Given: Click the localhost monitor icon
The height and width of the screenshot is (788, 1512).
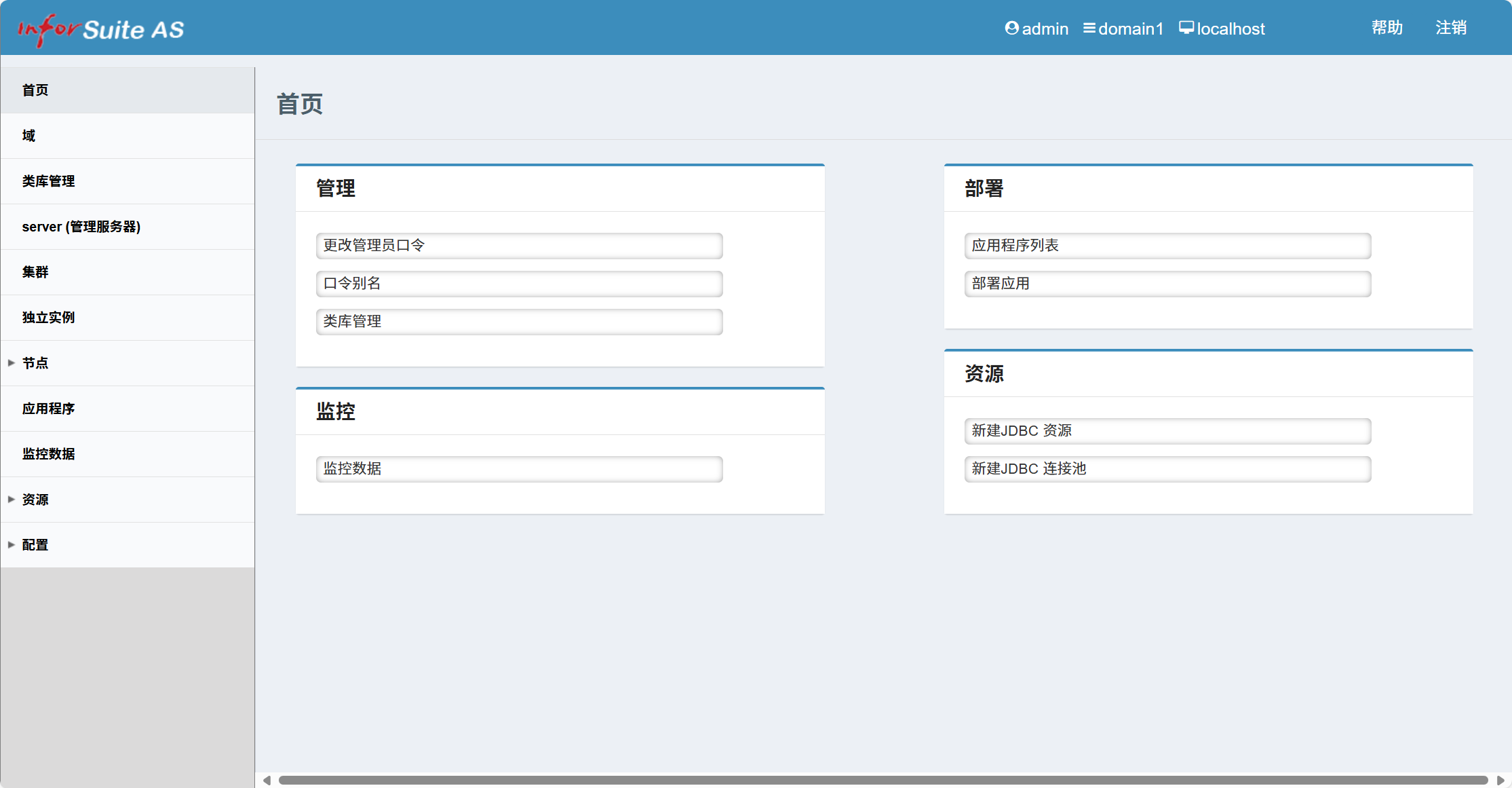Looking at the screenshot, I should (x=1186, y=28).
